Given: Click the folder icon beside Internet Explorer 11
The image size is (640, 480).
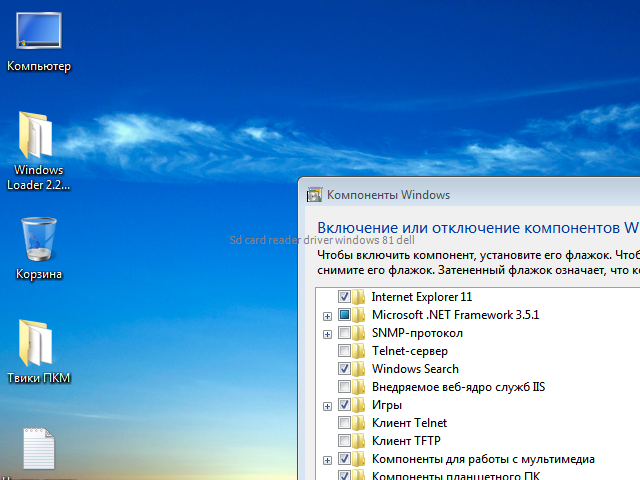Looking at the screenshot, I should 359,297.
